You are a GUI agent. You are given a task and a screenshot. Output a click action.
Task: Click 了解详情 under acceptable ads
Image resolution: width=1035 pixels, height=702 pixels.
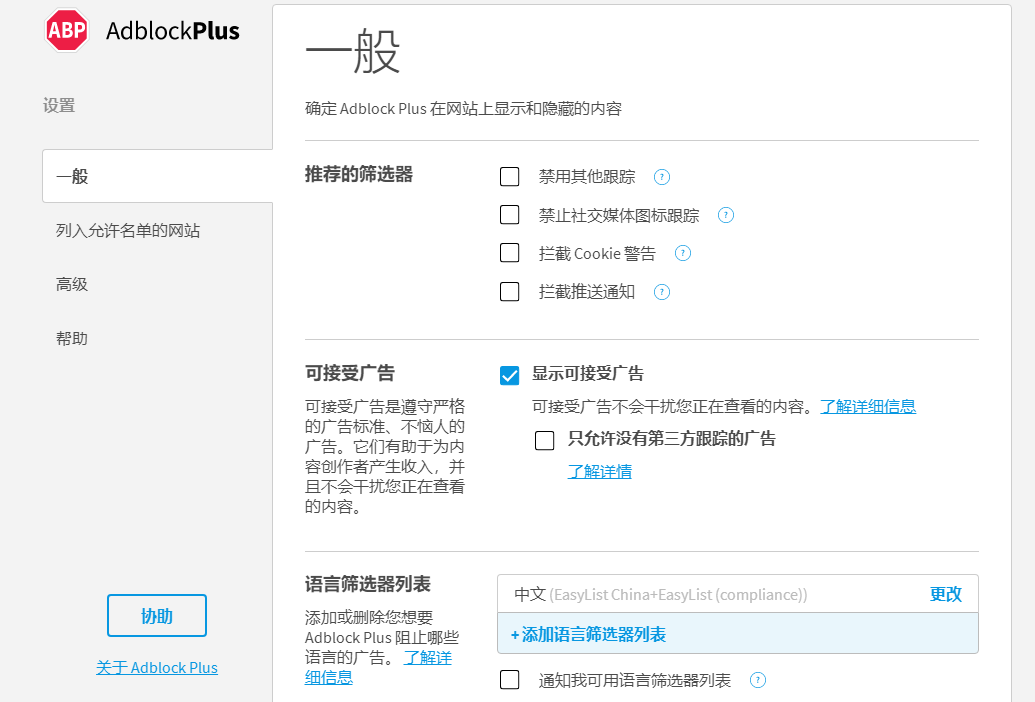coord(600,471)
